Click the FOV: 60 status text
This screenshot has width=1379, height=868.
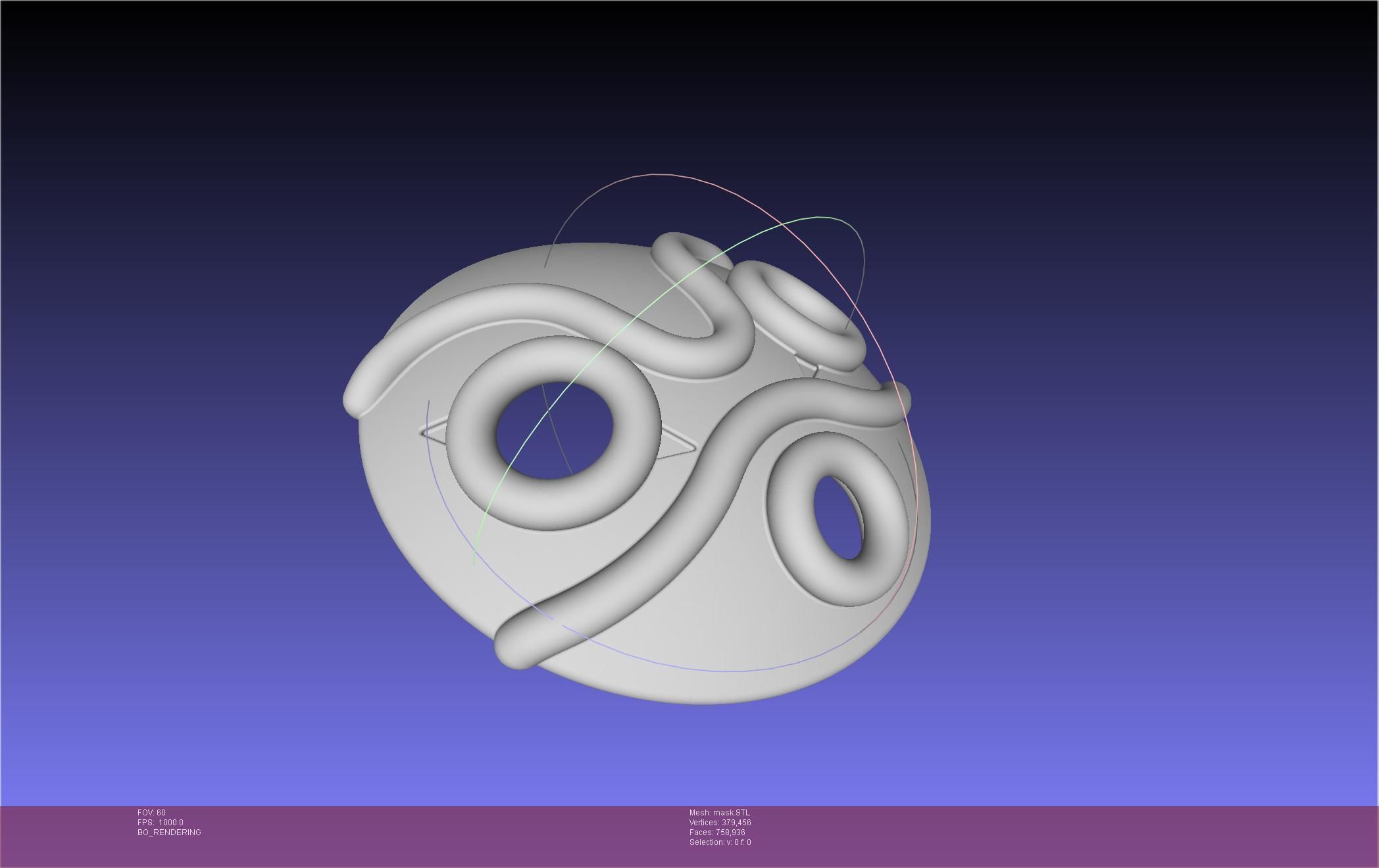click(x=151, y=813)
